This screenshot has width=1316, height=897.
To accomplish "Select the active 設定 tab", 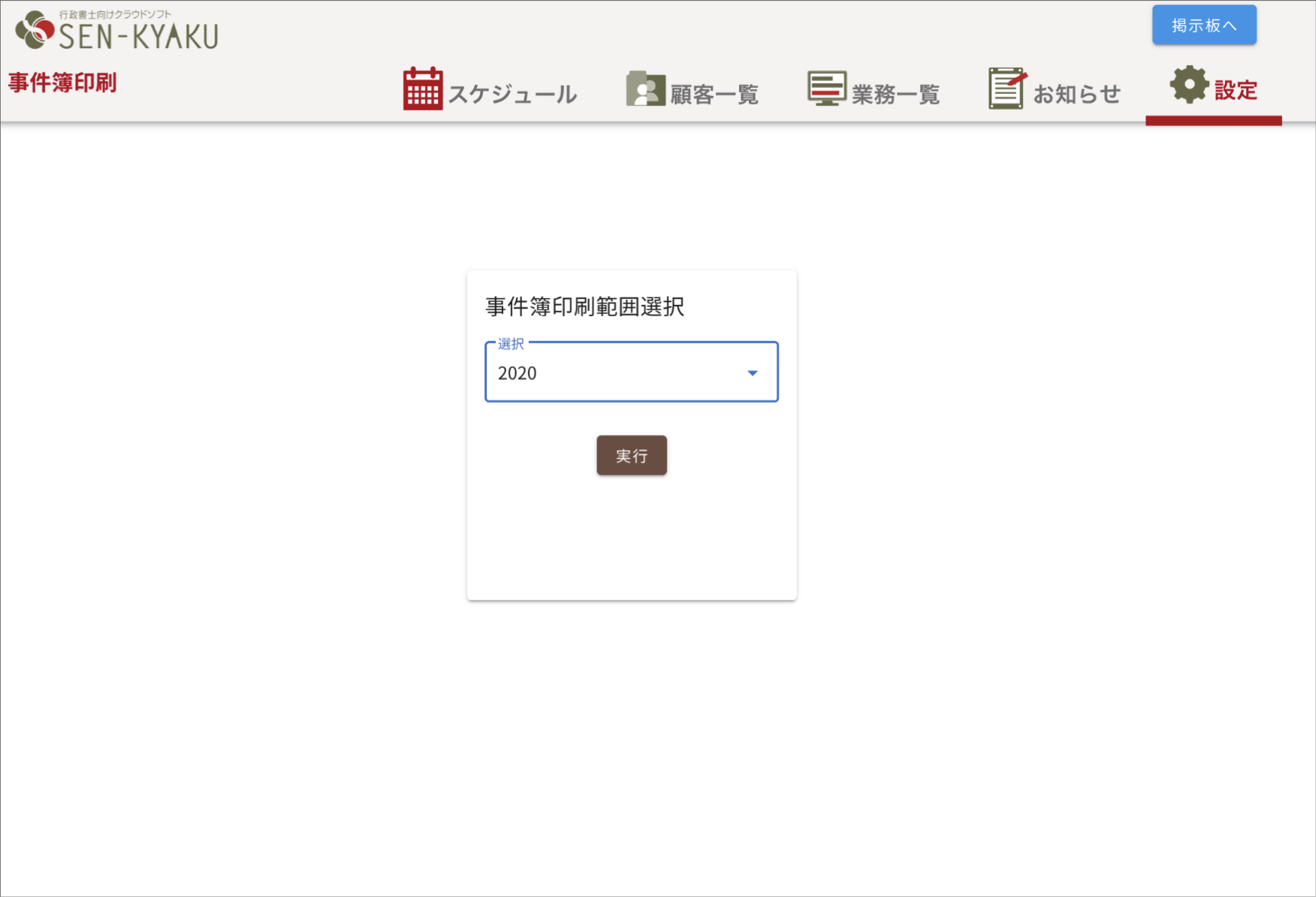I will 1235,90.
